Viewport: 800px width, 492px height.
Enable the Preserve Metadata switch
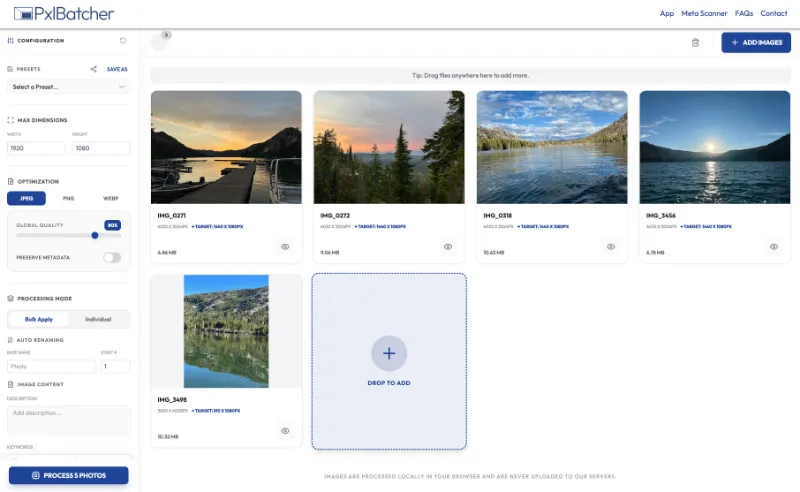click(112, 257)
